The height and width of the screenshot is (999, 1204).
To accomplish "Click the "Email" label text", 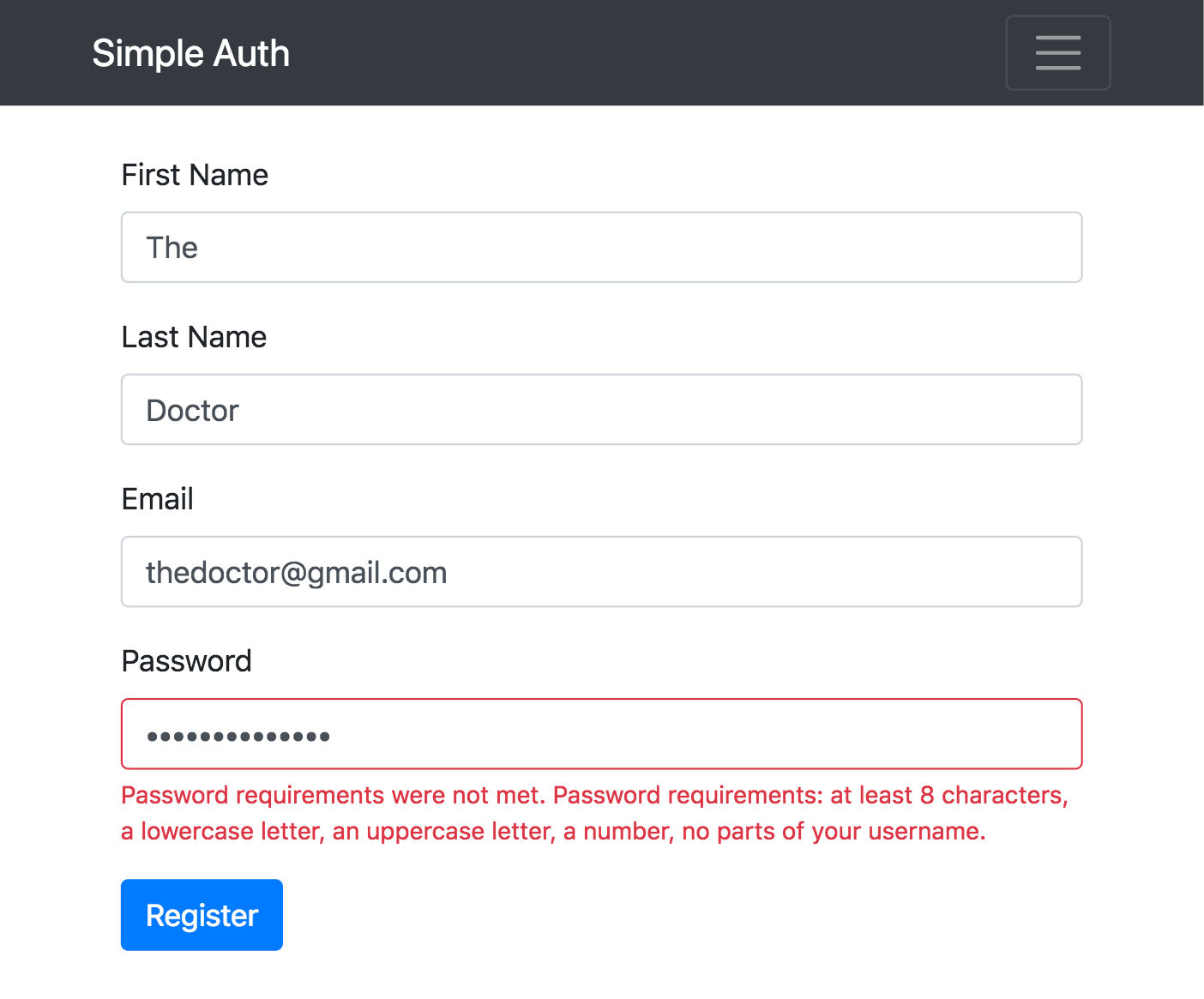I will click(x=157, y=499).
